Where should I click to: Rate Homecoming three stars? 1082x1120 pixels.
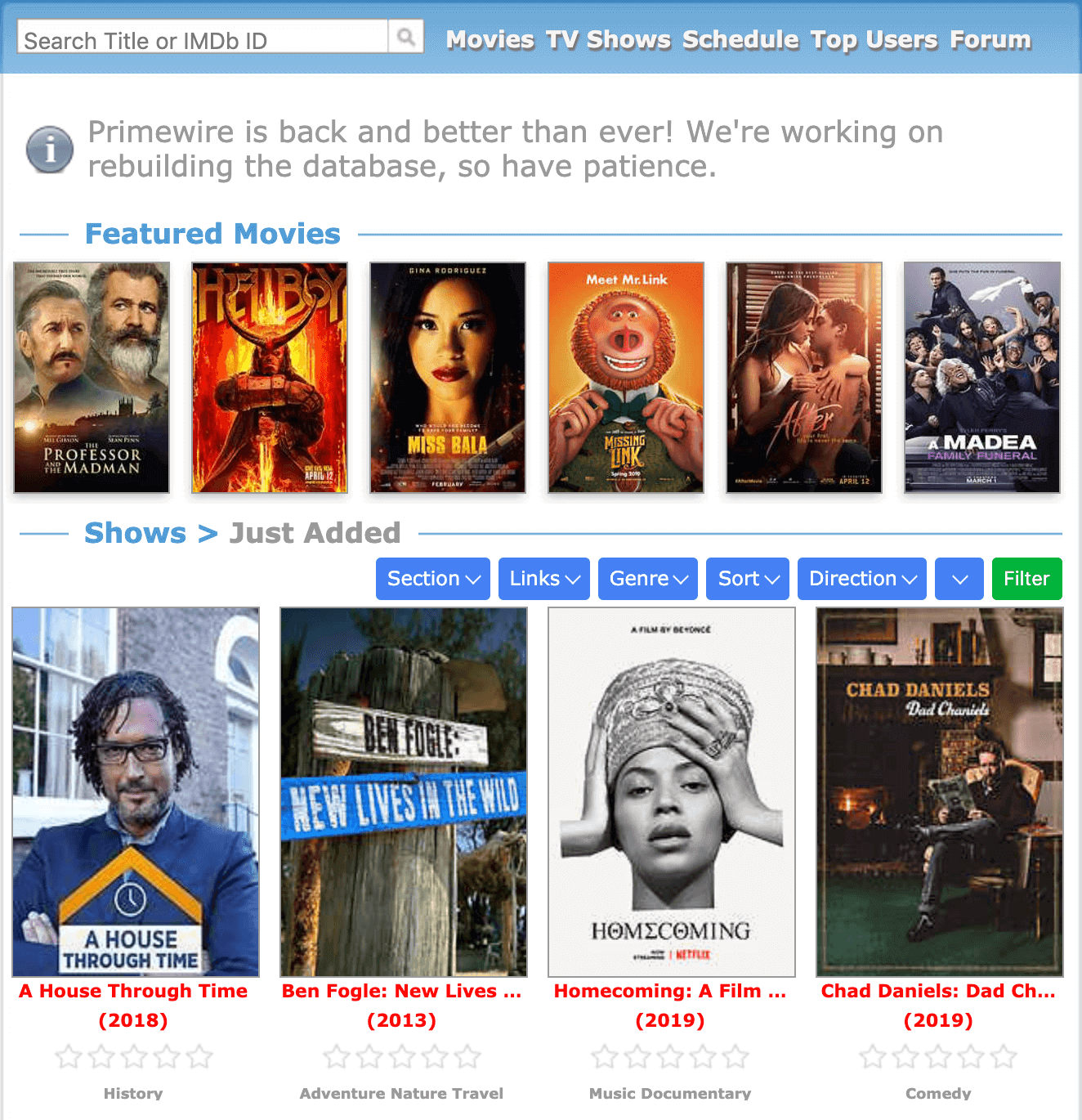[670, 1057]
